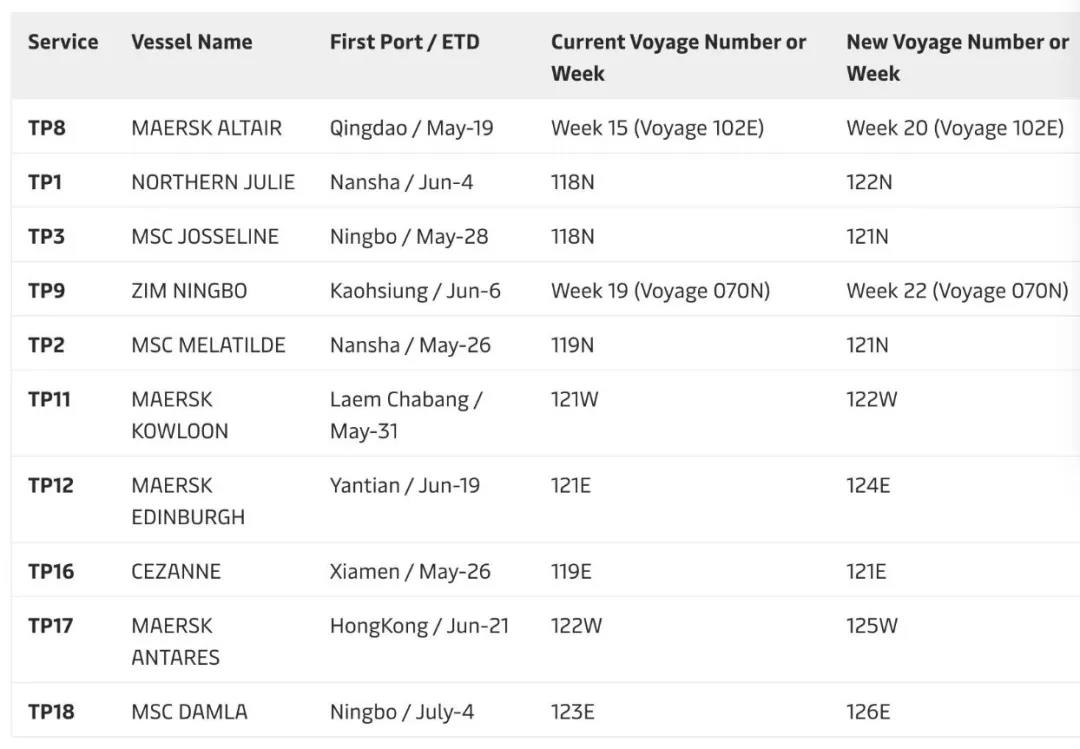Viewport: 1080px width, 749px height.
Task: Click the Vessel Name column header
Action: pos(191,42)
